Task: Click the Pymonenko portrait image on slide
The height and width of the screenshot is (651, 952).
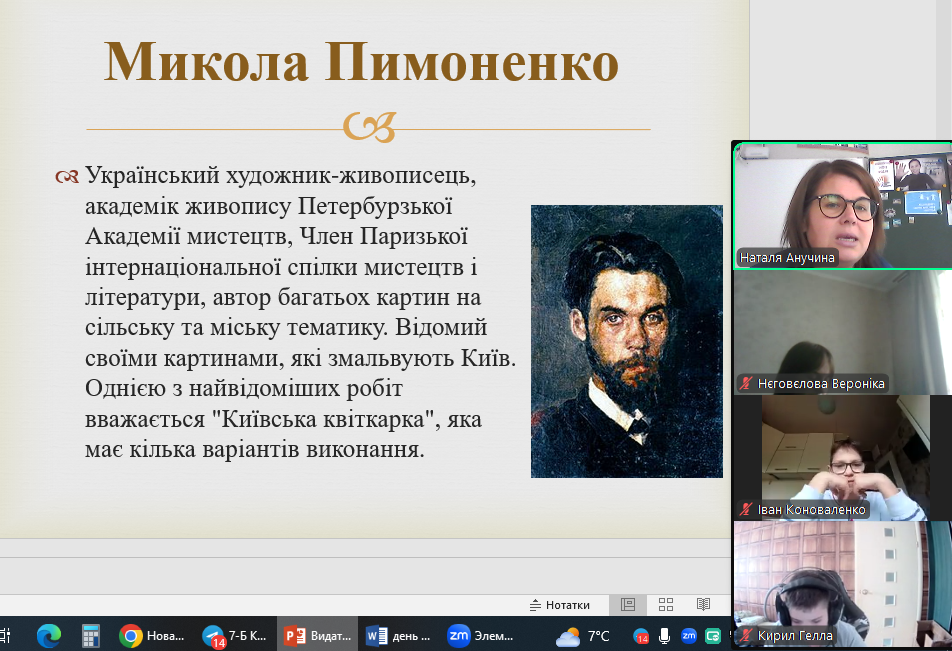Action: tap(627, 341)
